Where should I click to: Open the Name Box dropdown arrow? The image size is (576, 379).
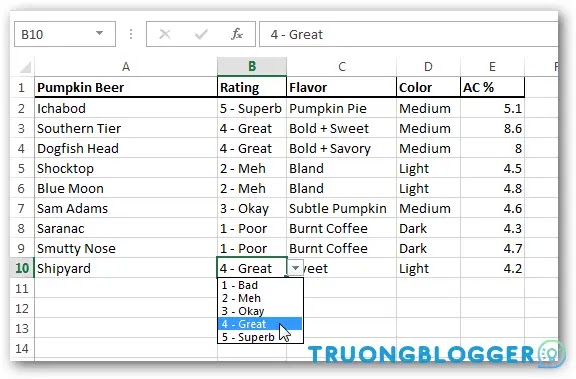(x=99, y=33)
